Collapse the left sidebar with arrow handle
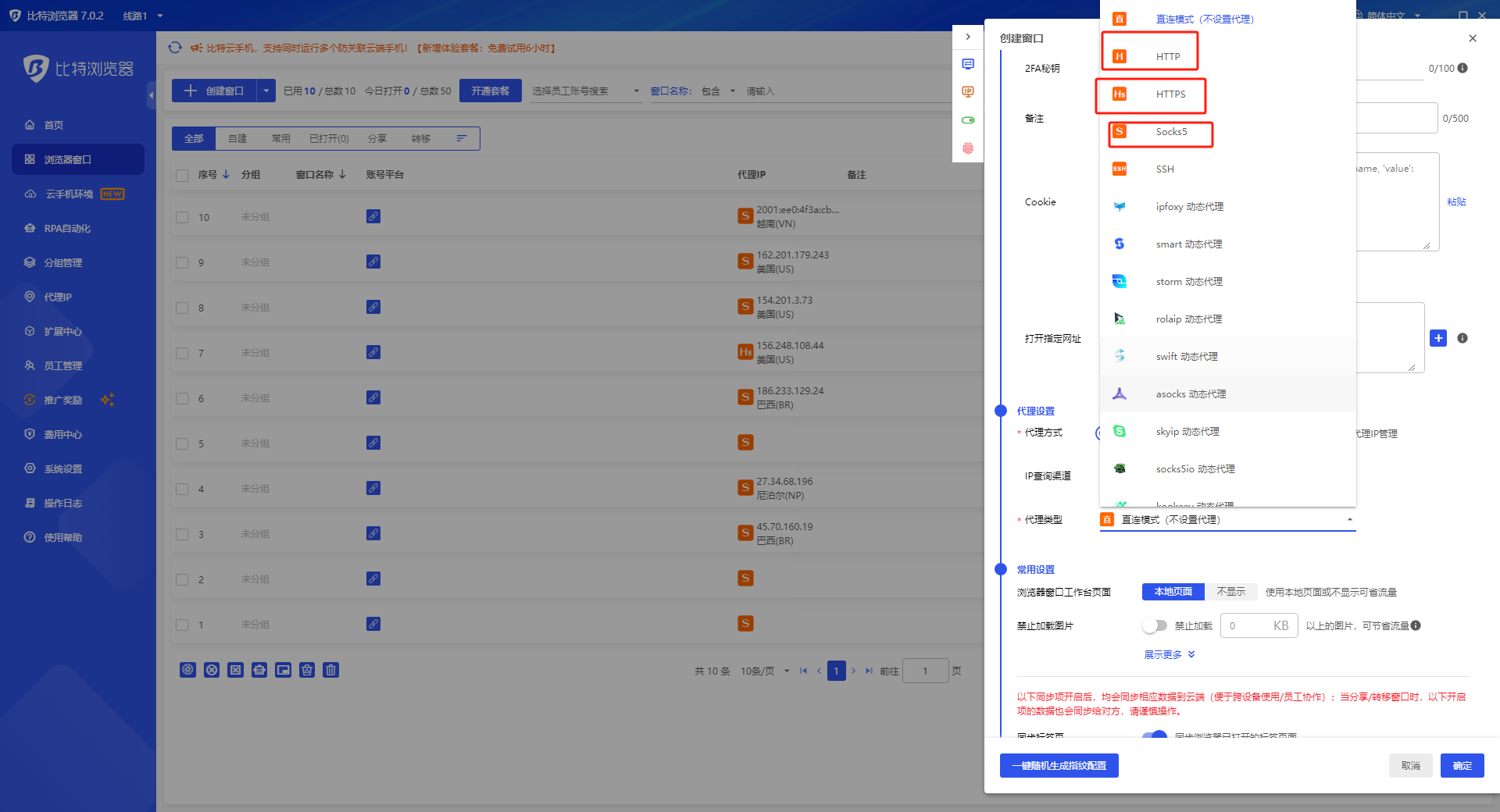The image size is (1500, 812). coord(151,95)
